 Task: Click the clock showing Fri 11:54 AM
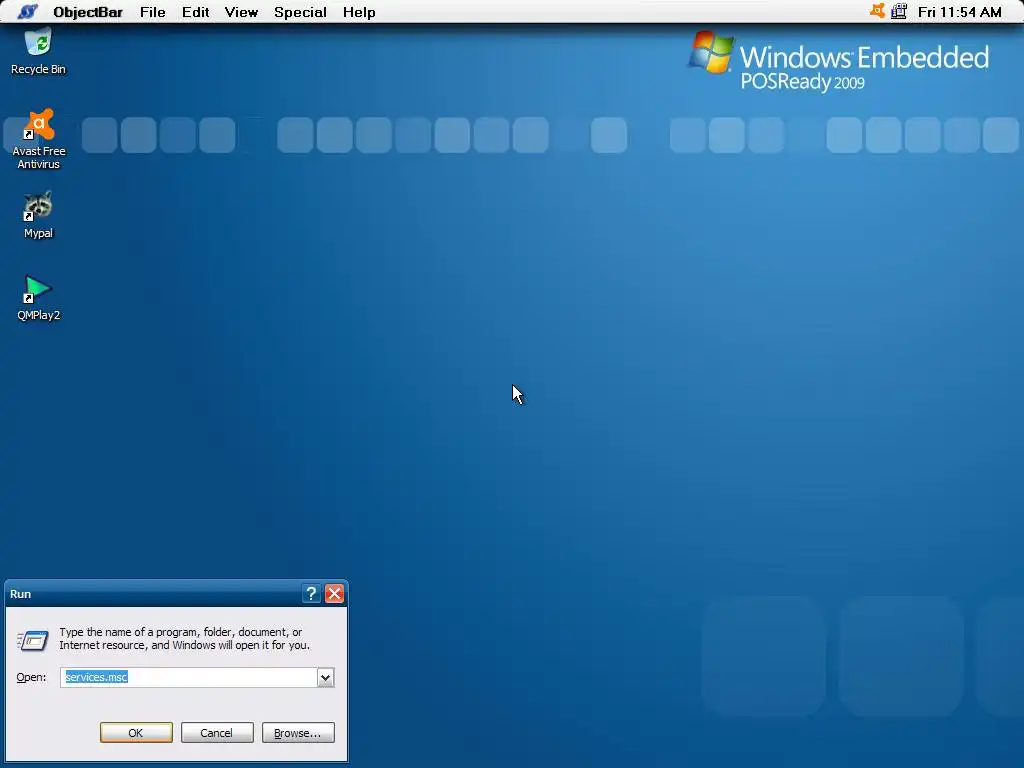pyautogui.click(x=959, y=12)
